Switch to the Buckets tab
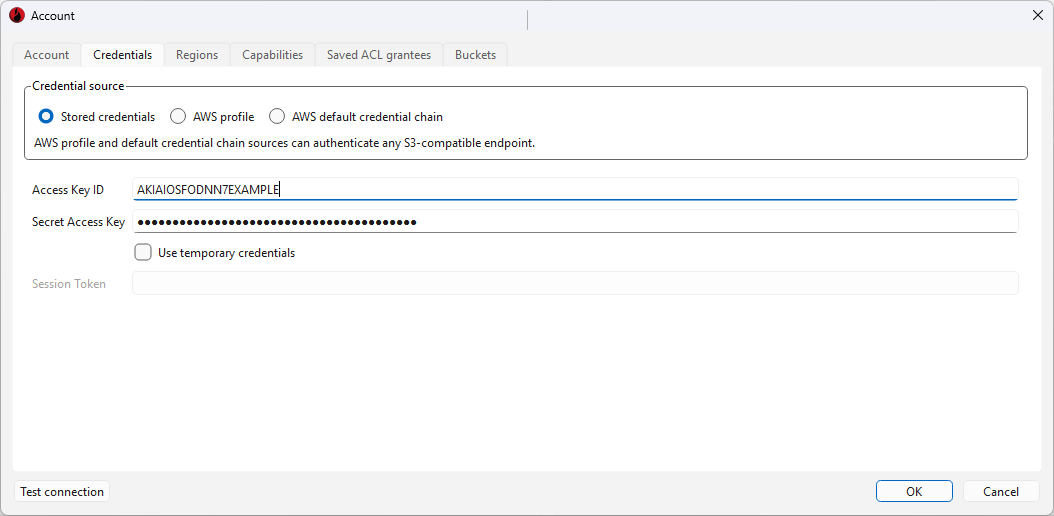 [x=475, y=55]
